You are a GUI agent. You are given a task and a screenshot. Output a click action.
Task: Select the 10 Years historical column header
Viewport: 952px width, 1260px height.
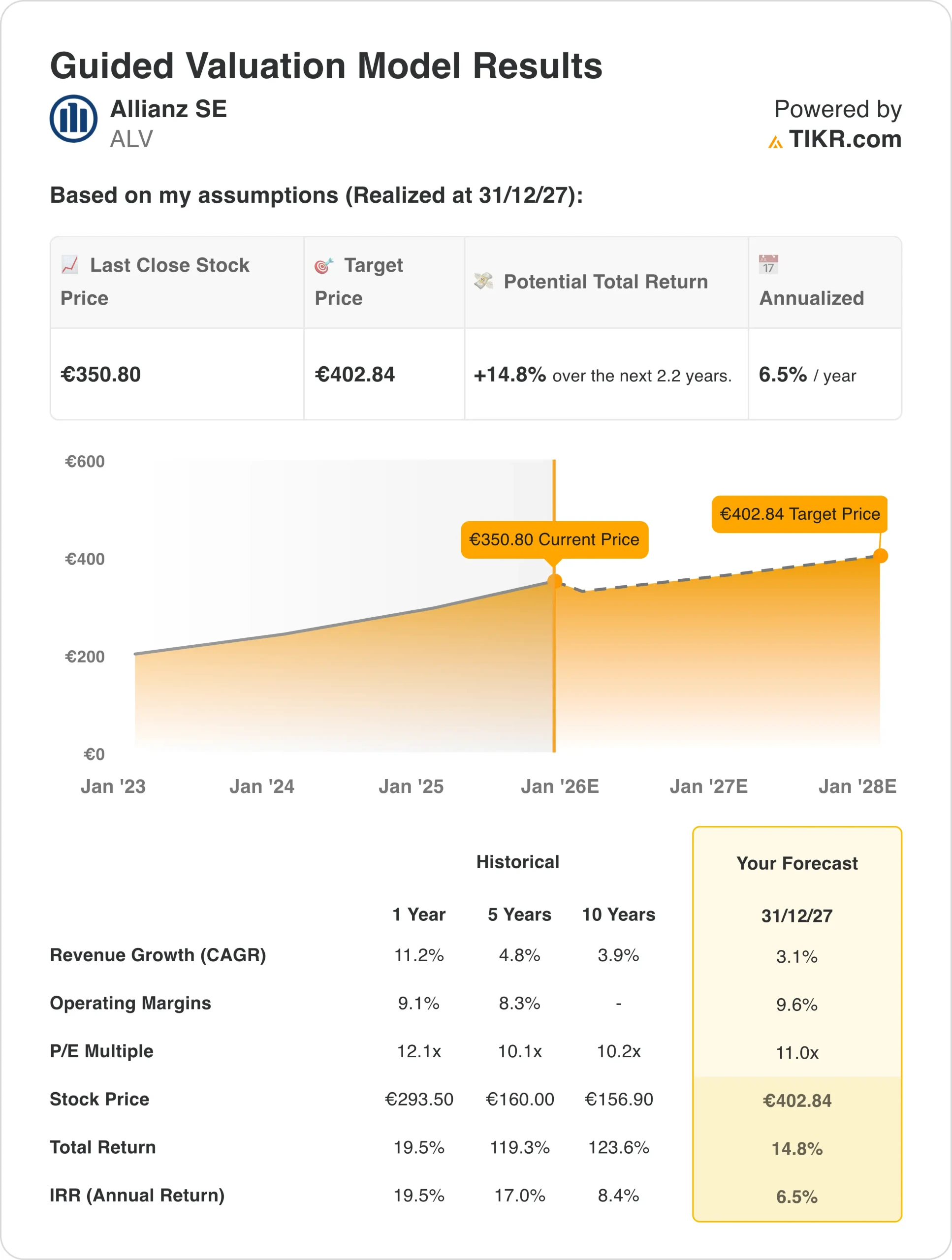point(618,914)
